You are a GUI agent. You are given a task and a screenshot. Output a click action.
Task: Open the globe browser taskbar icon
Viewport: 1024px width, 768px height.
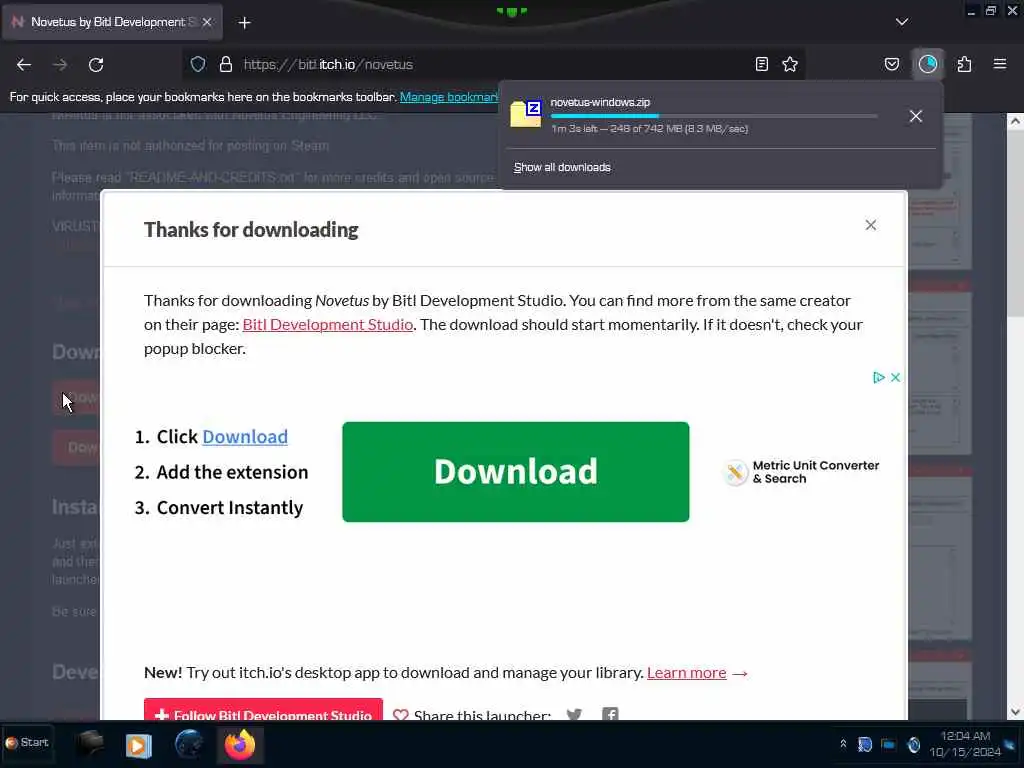point(189,744)
